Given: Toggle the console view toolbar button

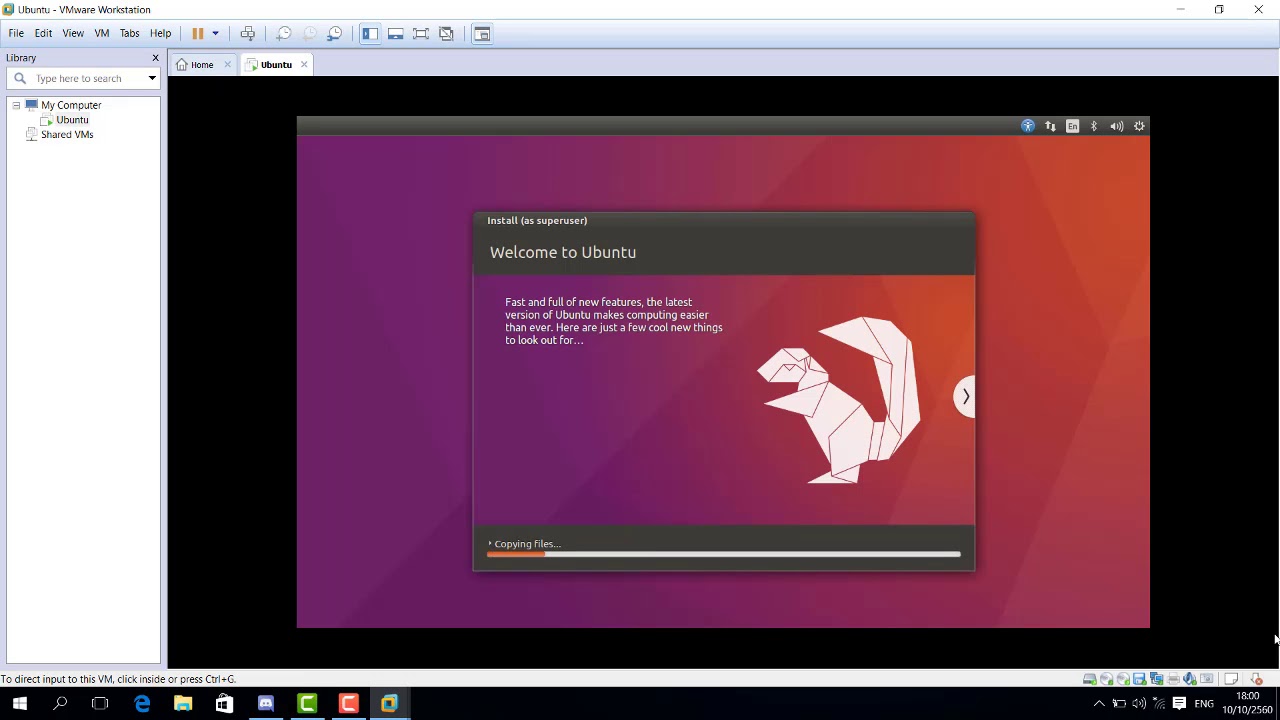Looking at the screenshot, I should pyautogui.click(x=482, y=33).
